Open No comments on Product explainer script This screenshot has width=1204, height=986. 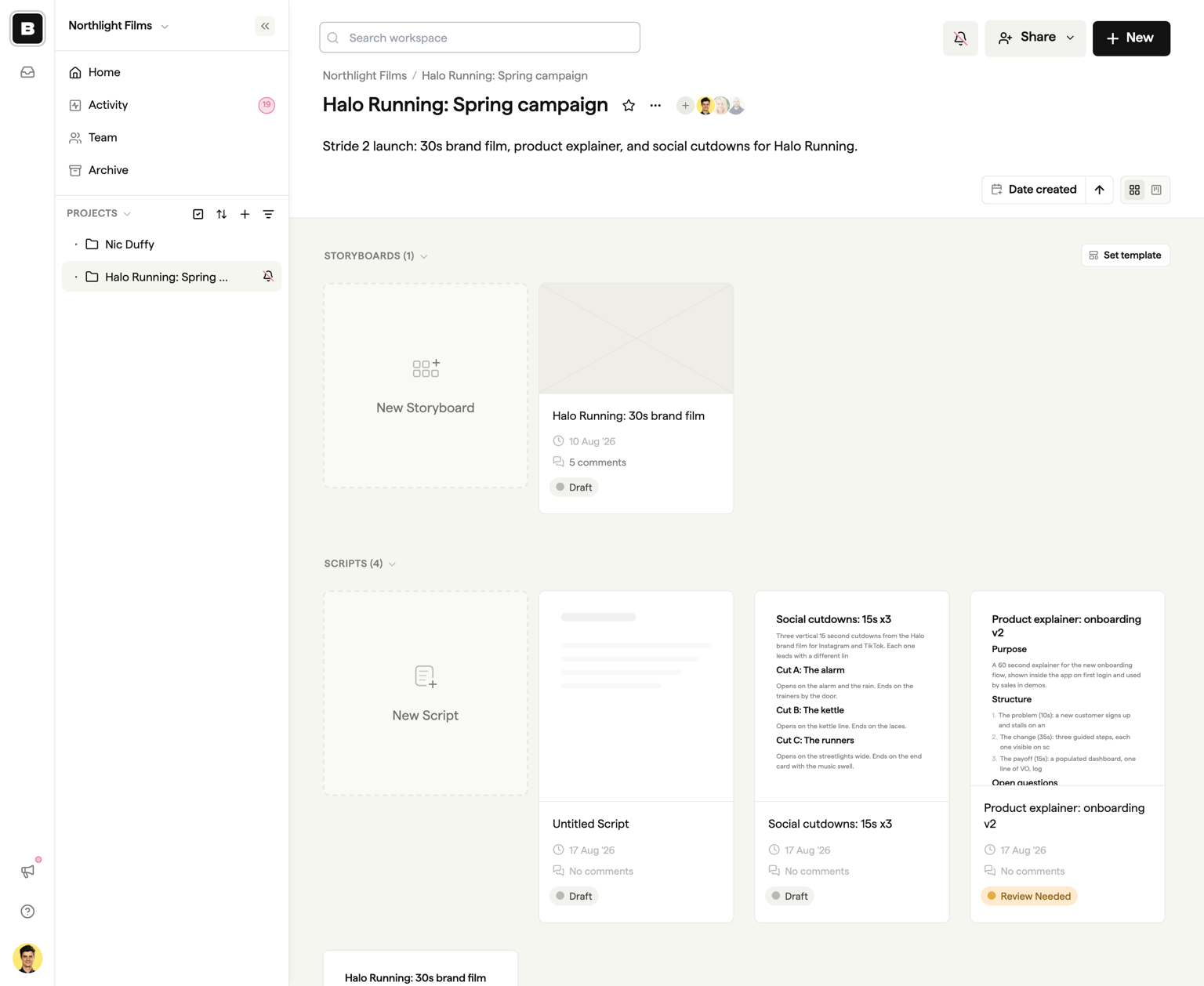point(1024,871)
